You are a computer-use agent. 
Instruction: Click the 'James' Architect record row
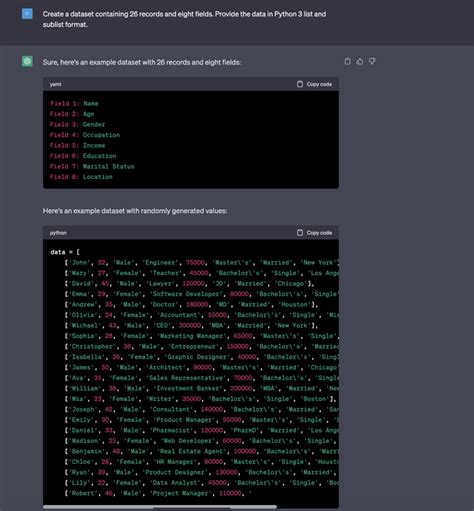(202, 368)
